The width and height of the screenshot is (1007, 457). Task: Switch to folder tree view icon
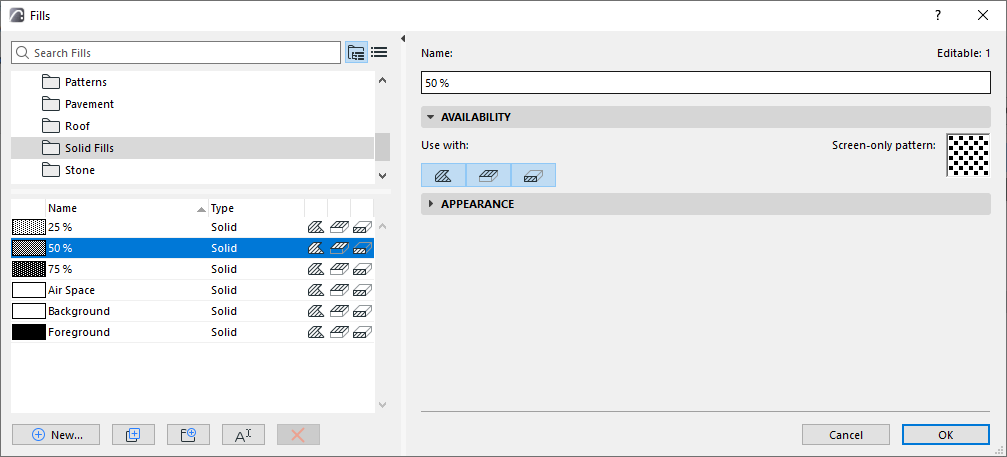356,53
